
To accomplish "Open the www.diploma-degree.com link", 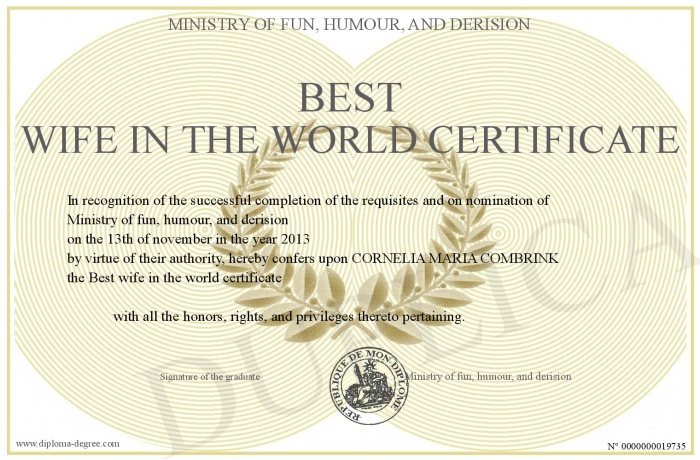I will [67, 442].
